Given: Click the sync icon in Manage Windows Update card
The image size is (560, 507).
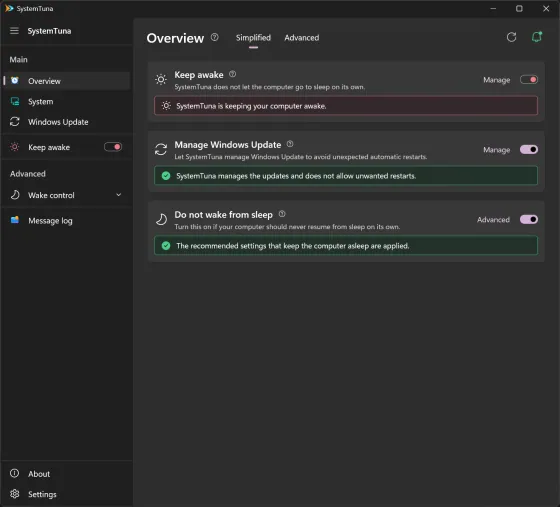Looking at the screenshot, I should 161,149.
